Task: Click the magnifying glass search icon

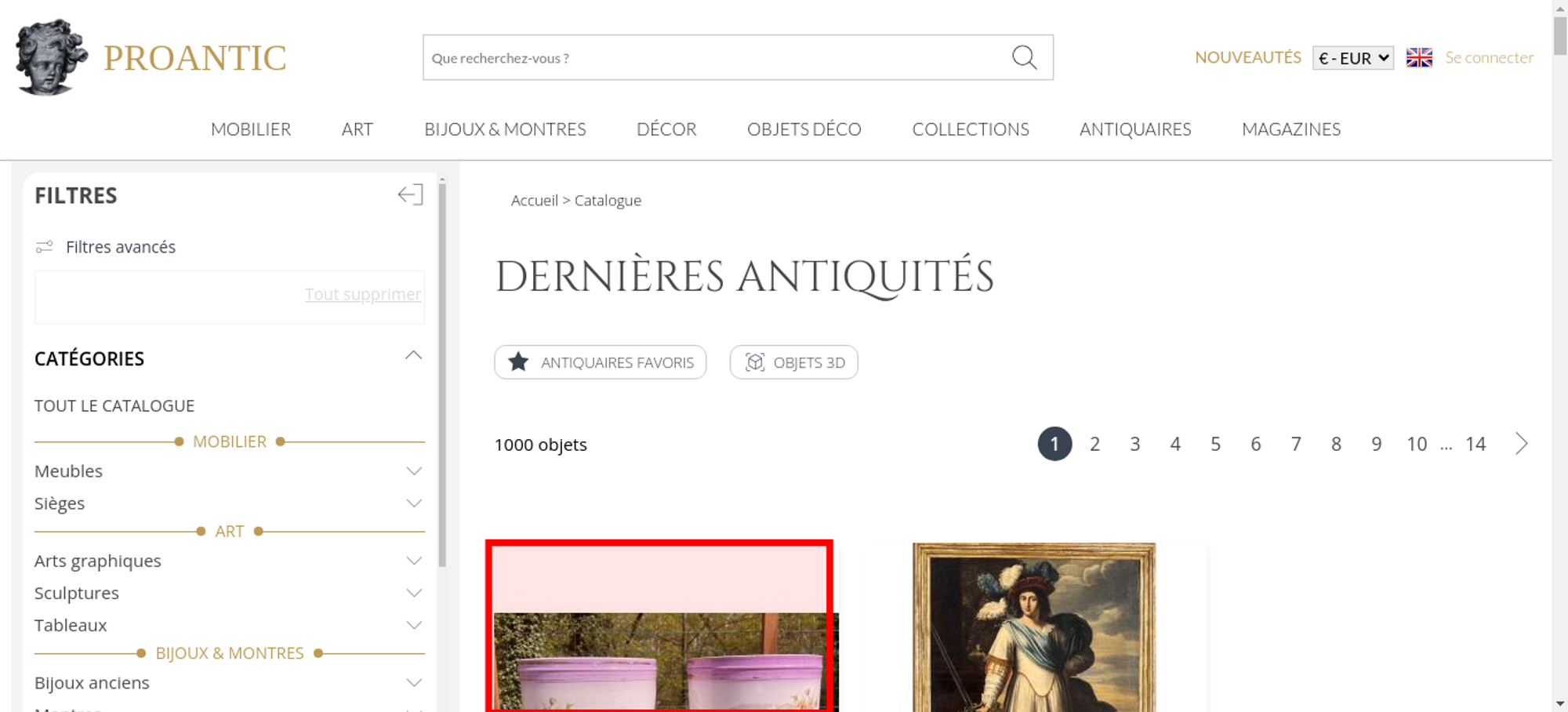Action: 1024,57
